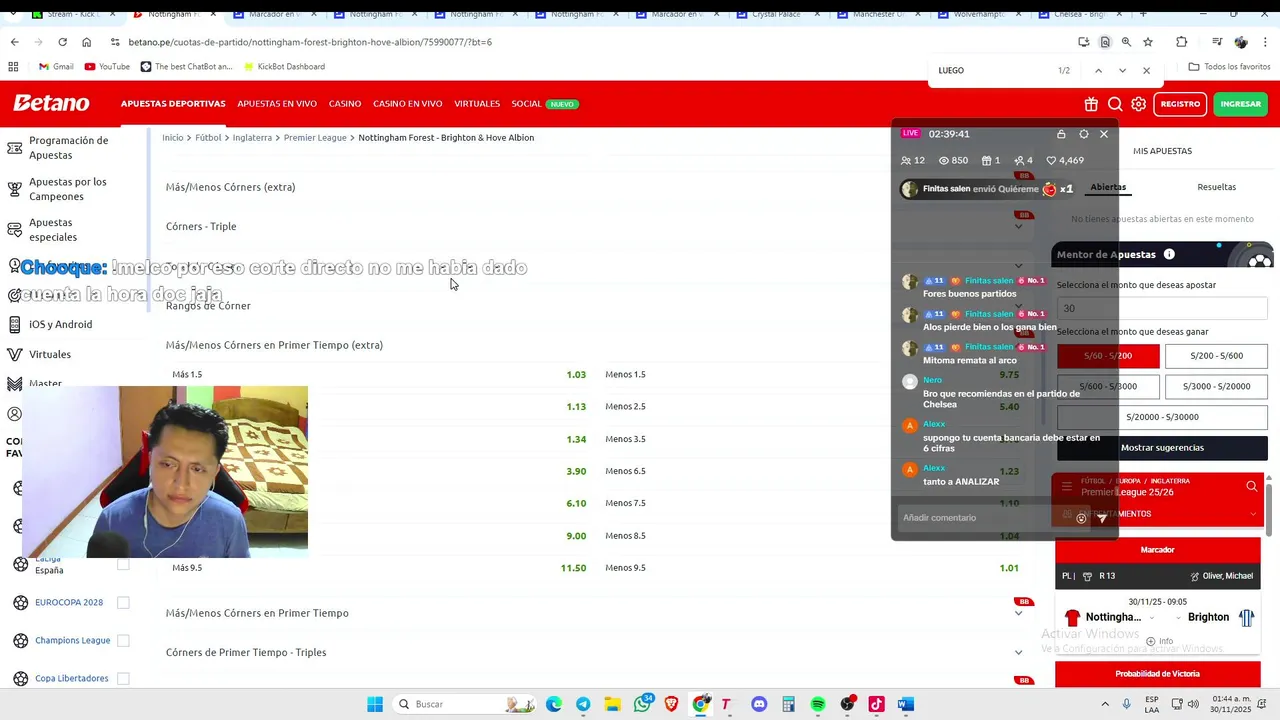1280x720 pixels.
Task: Search in Premier League 25/26 widget
Action: [1251, 486]
